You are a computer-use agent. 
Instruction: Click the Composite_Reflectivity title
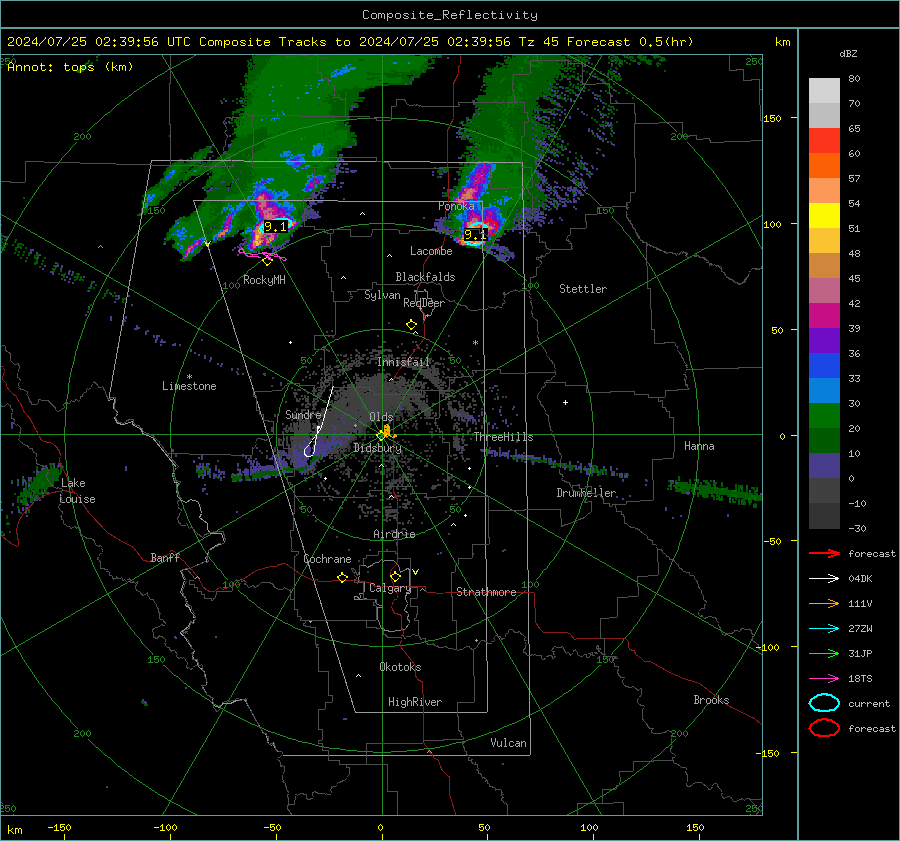450,15
